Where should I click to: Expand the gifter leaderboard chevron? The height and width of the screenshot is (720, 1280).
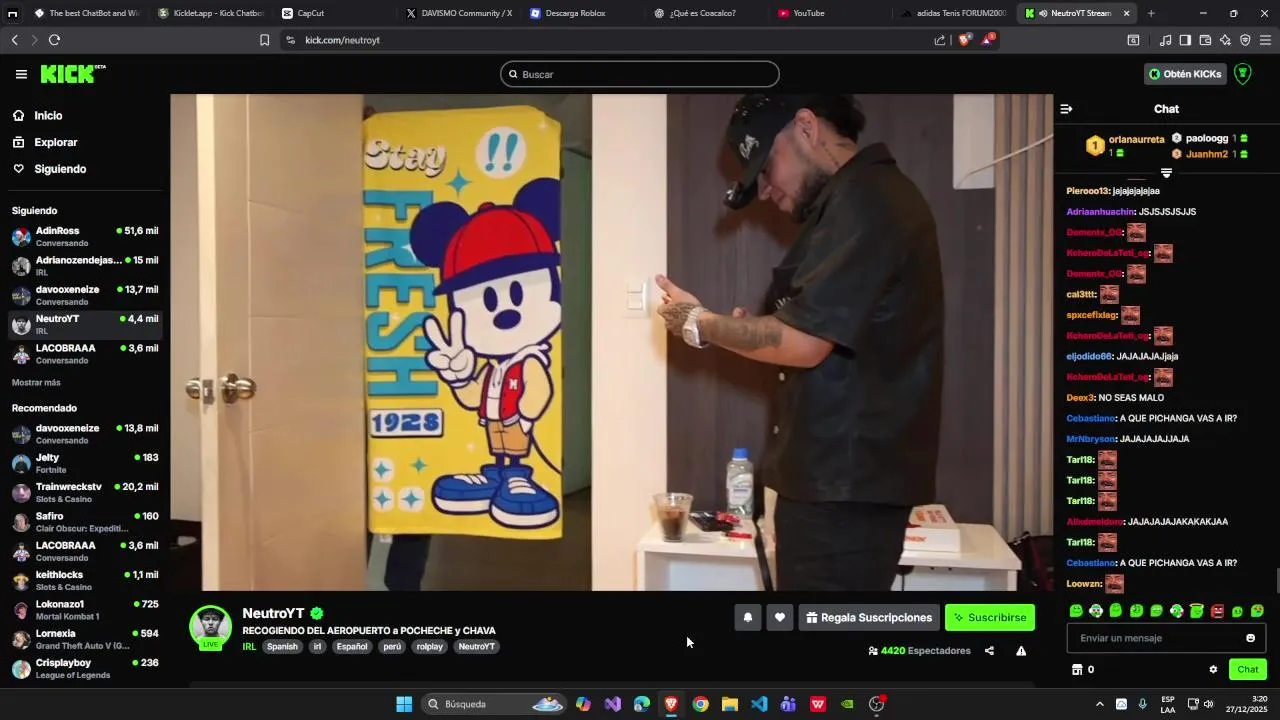[1166, 173]
